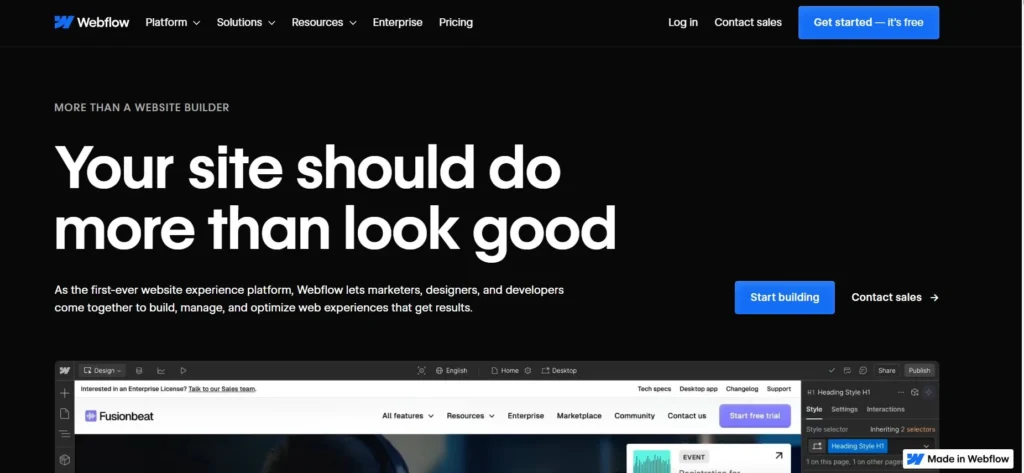Image resolution: width=1024 pixels, height=473 pixels.
Task: Click the teal waveform thumbnail on the EVENT card
Action: point(652,462)
